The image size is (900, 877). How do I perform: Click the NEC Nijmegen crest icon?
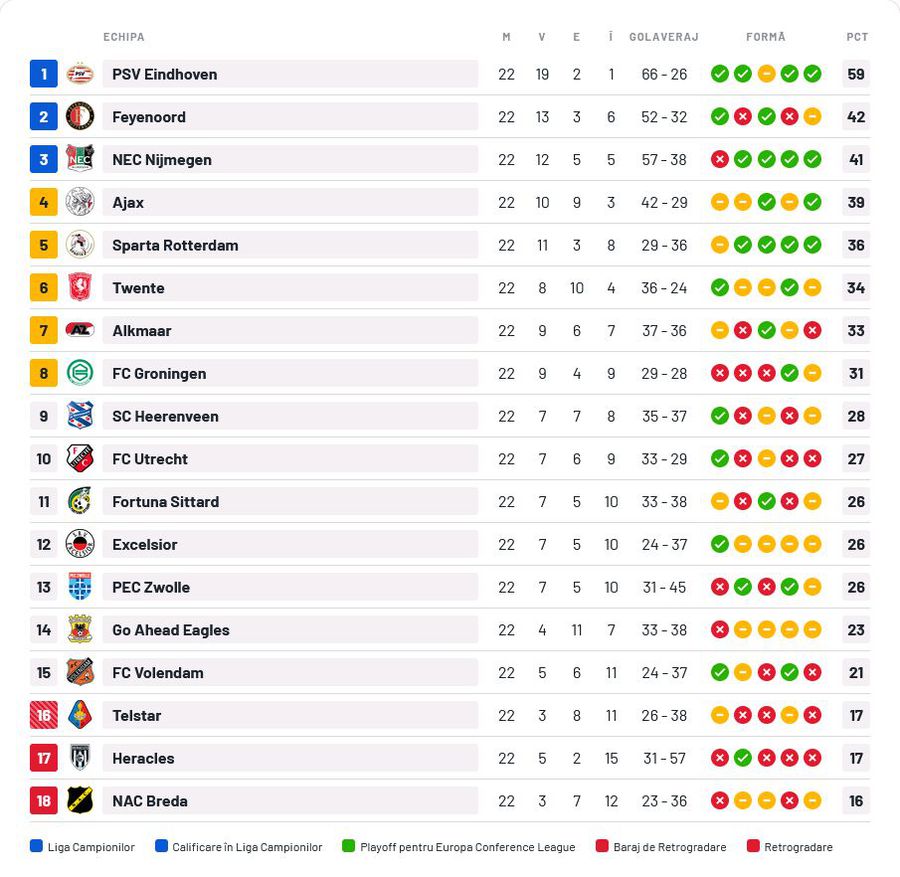[80, 159]
